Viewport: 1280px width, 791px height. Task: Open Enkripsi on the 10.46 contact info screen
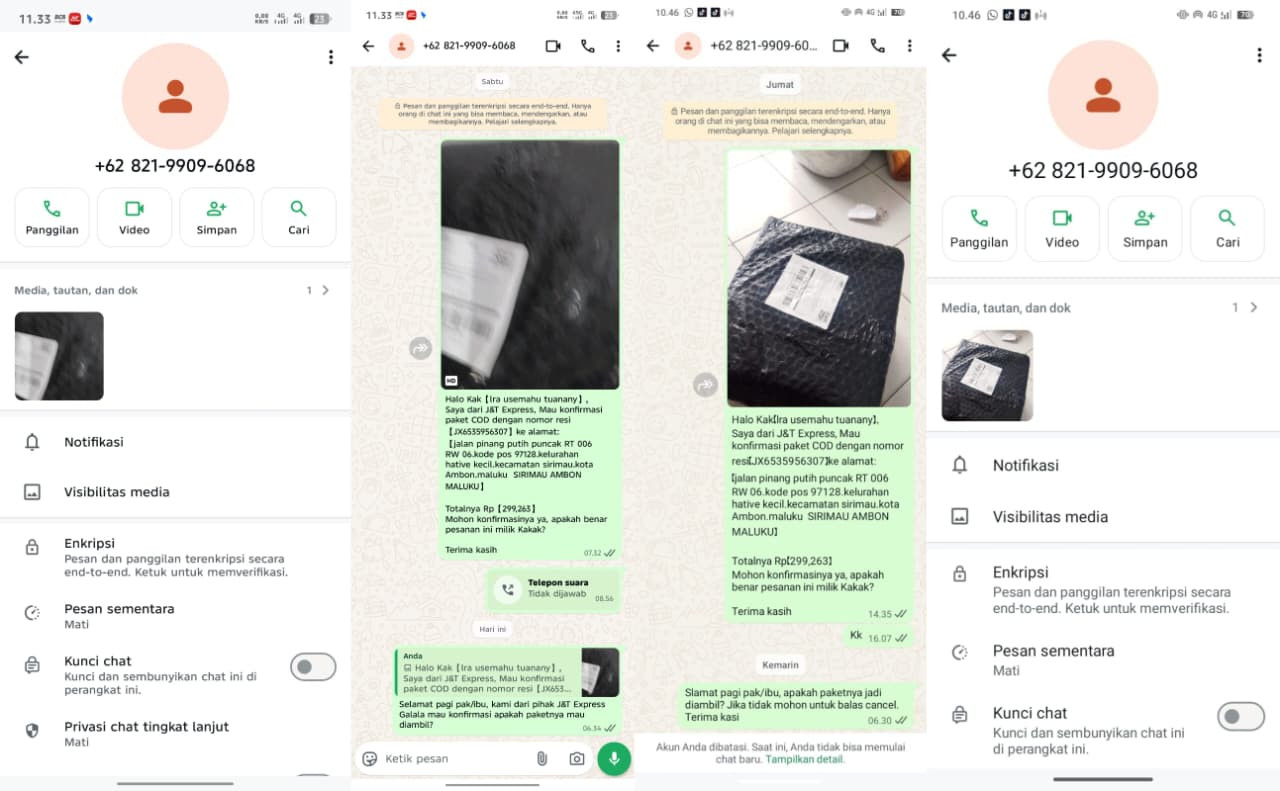point(1103,589)
